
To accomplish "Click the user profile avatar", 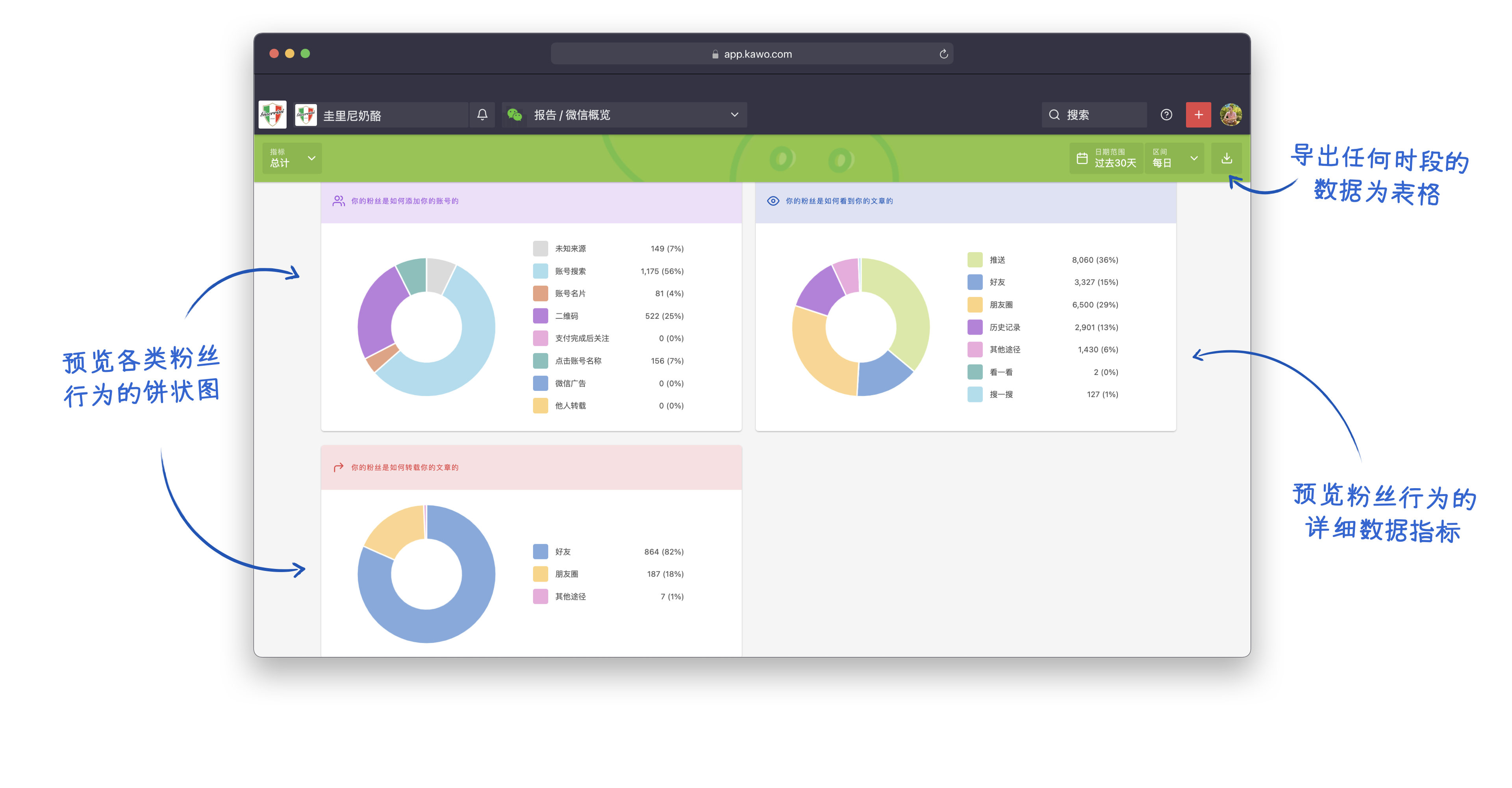I will 1230,115.
